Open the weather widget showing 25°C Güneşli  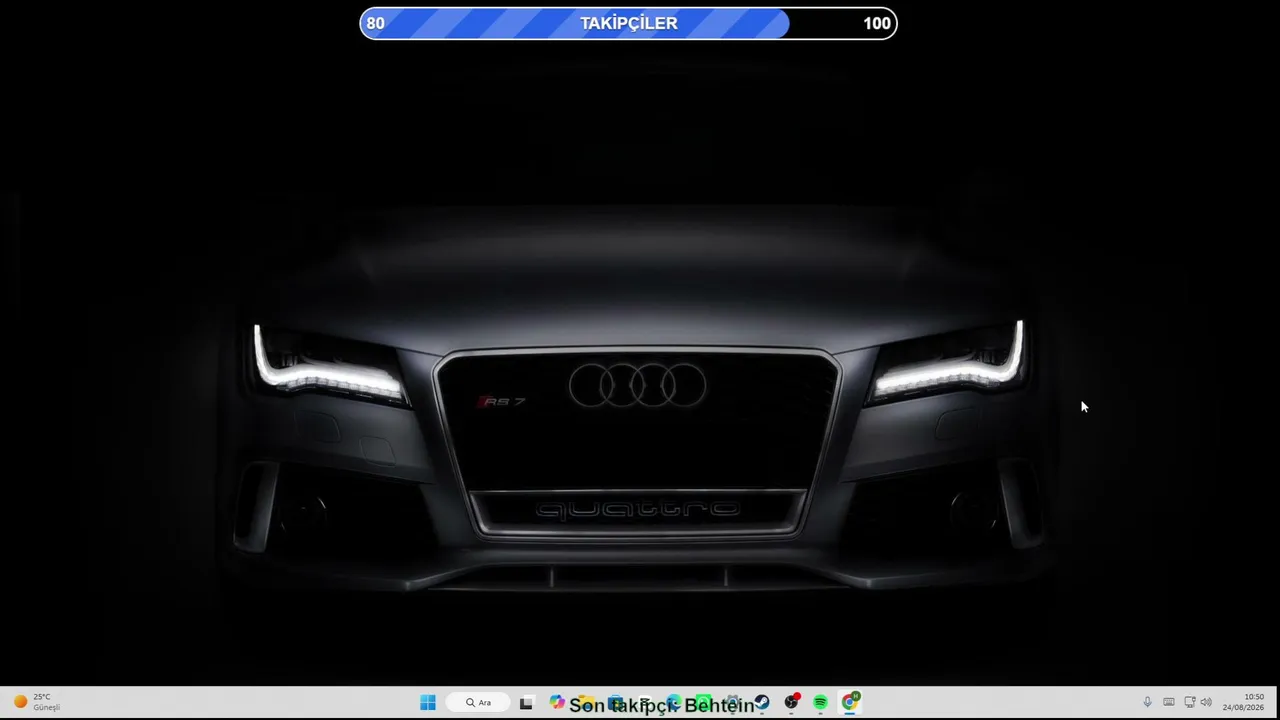pos(37,702)
